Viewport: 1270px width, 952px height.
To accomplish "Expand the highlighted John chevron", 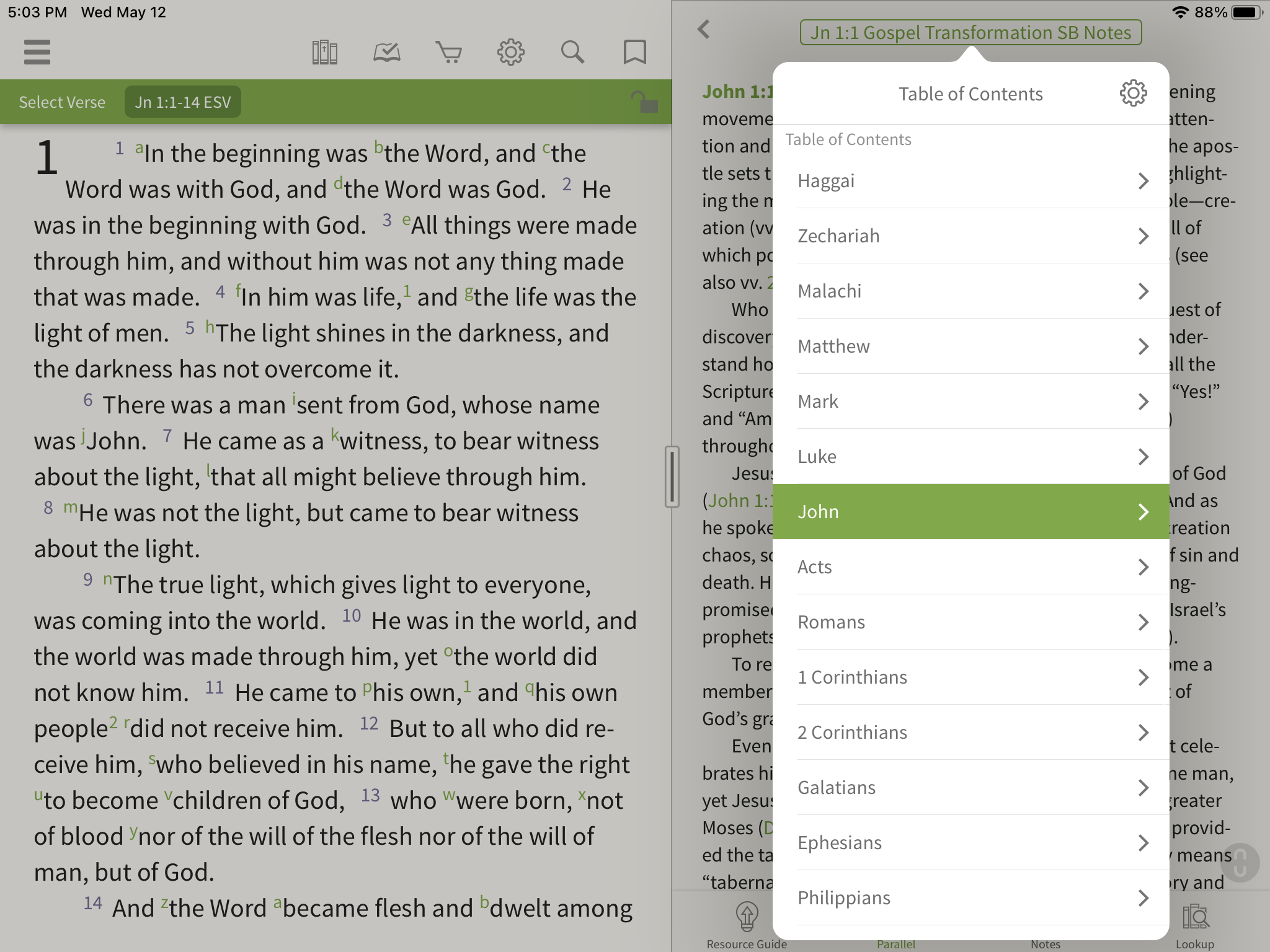I will point(1143,512).
